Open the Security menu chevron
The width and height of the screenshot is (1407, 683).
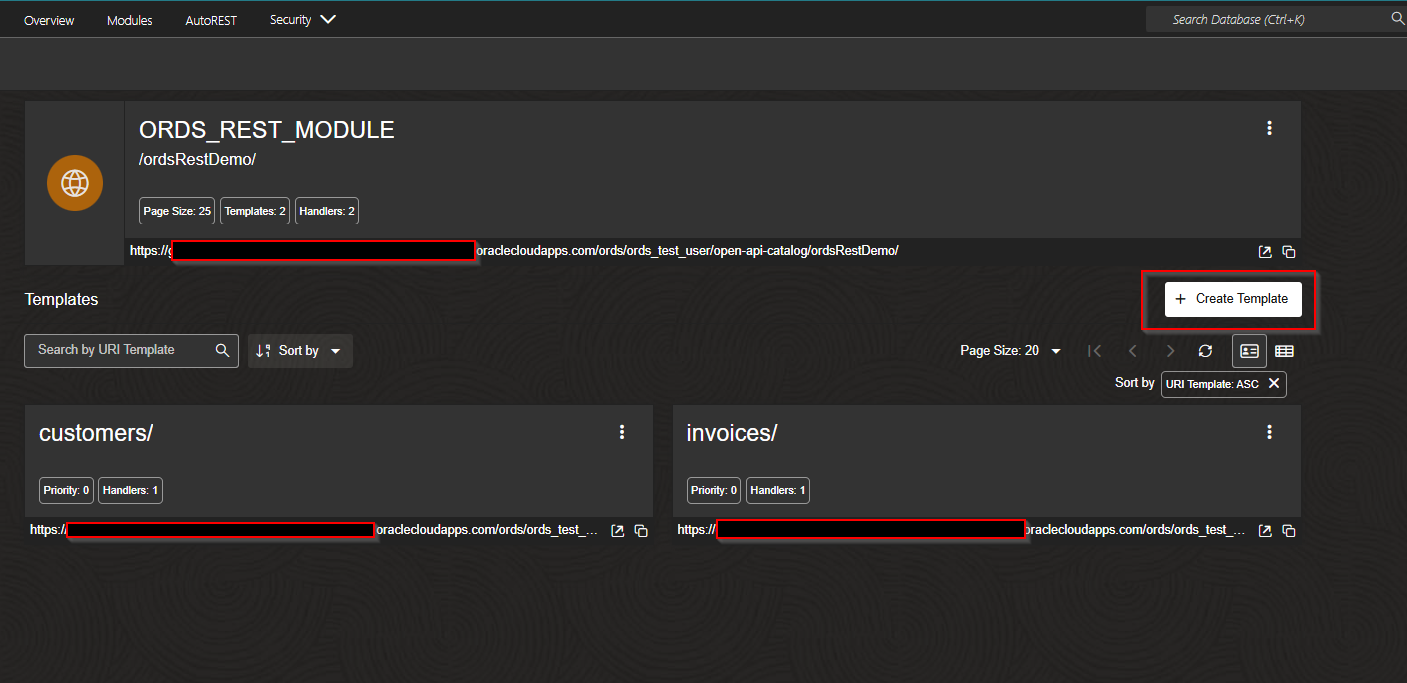[x=328, y=18]
